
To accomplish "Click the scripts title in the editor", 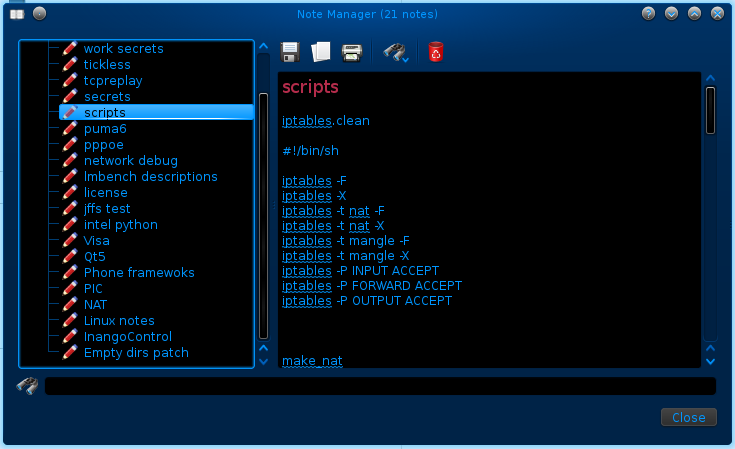I will (x=310, y=87).
